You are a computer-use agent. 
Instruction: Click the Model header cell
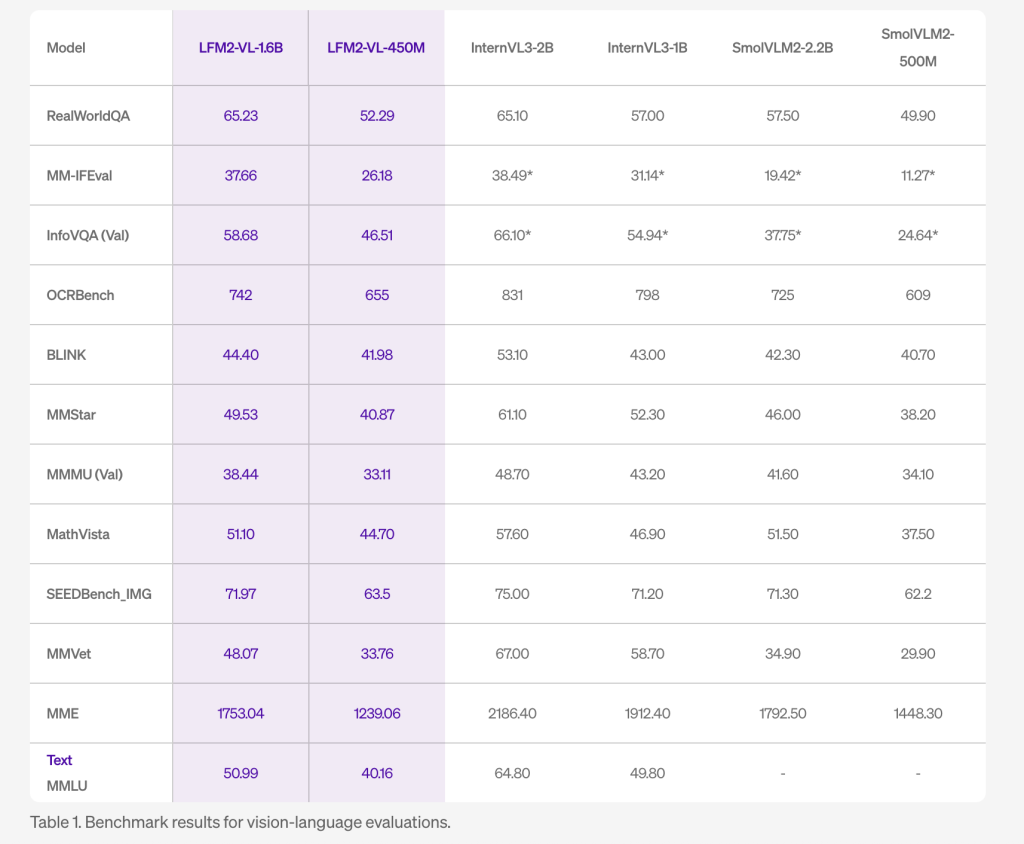[66, 48]
